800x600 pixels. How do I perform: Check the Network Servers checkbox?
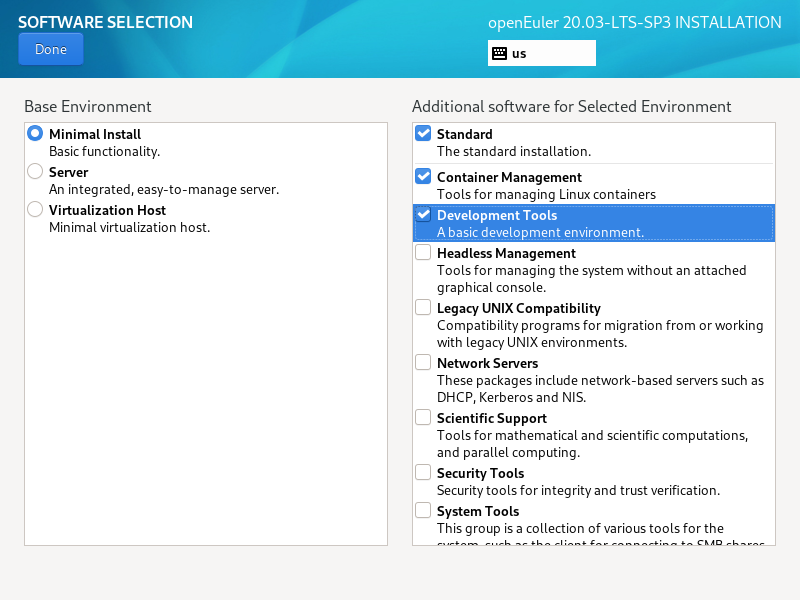423,362
